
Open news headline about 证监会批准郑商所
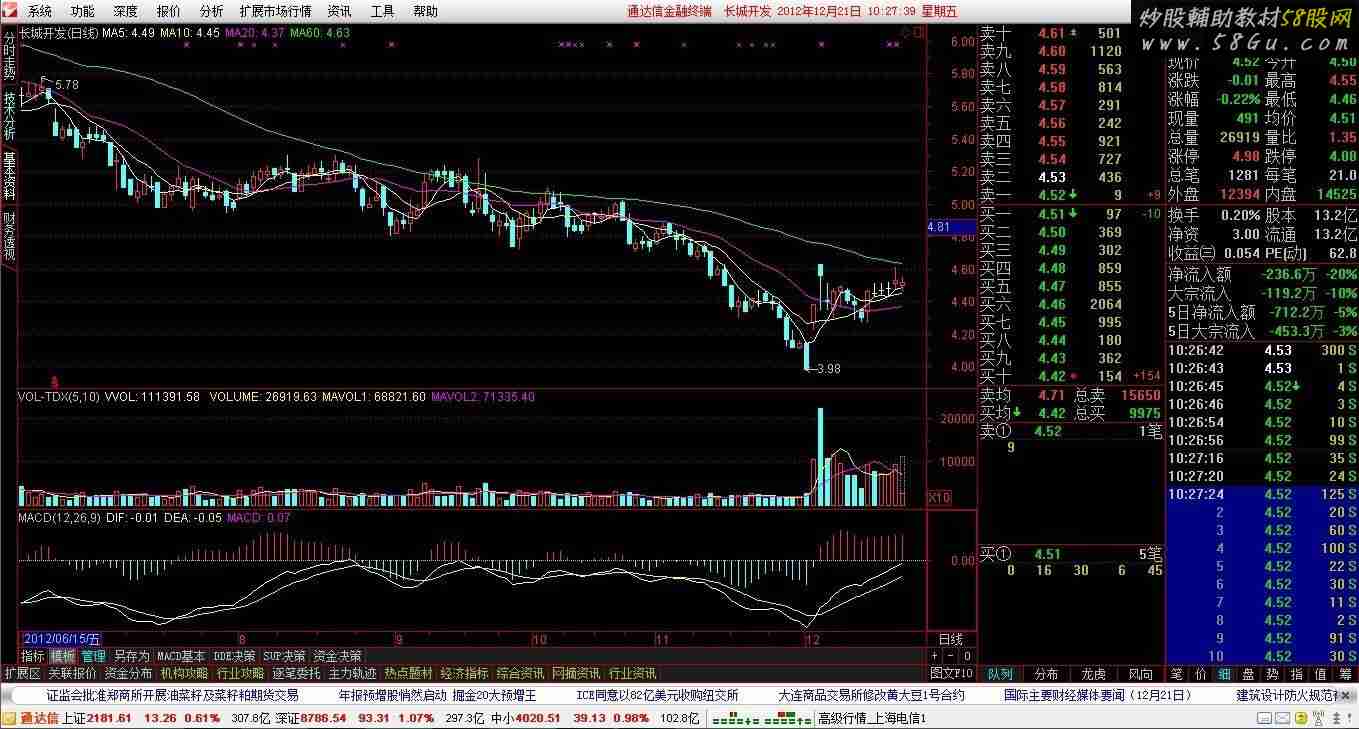tap(173, 695)
